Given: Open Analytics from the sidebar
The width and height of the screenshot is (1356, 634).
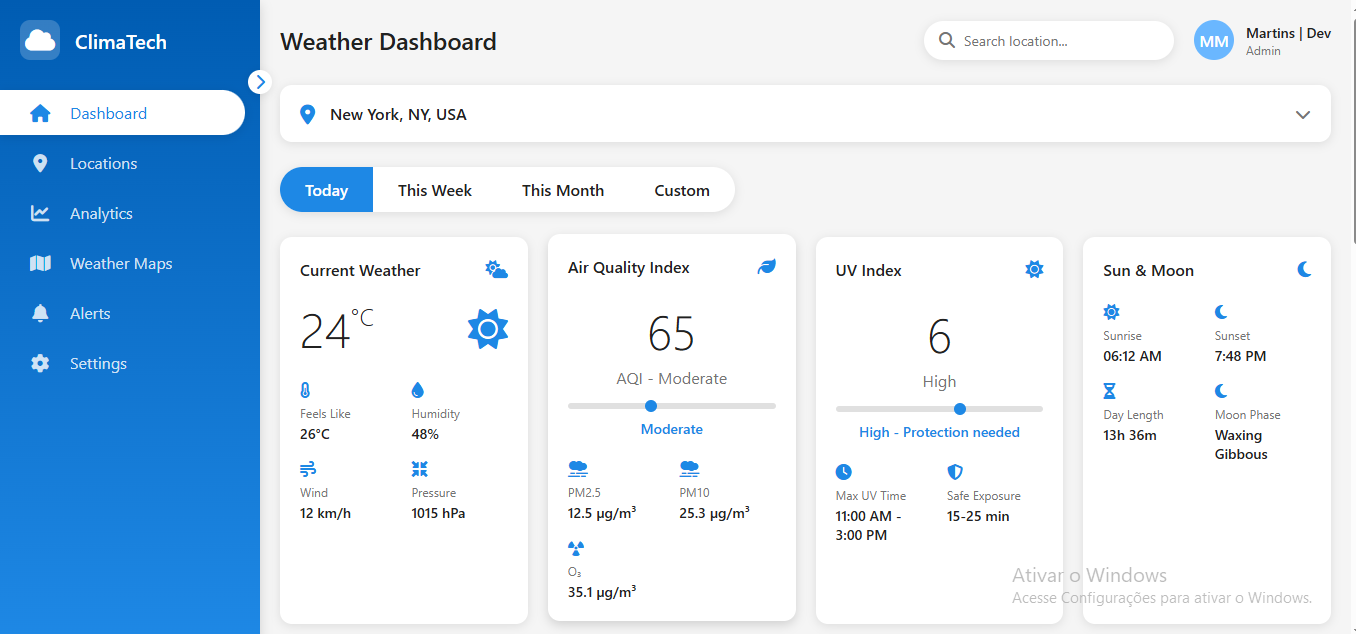Looking at the screenshot, I should click(122, 213).
